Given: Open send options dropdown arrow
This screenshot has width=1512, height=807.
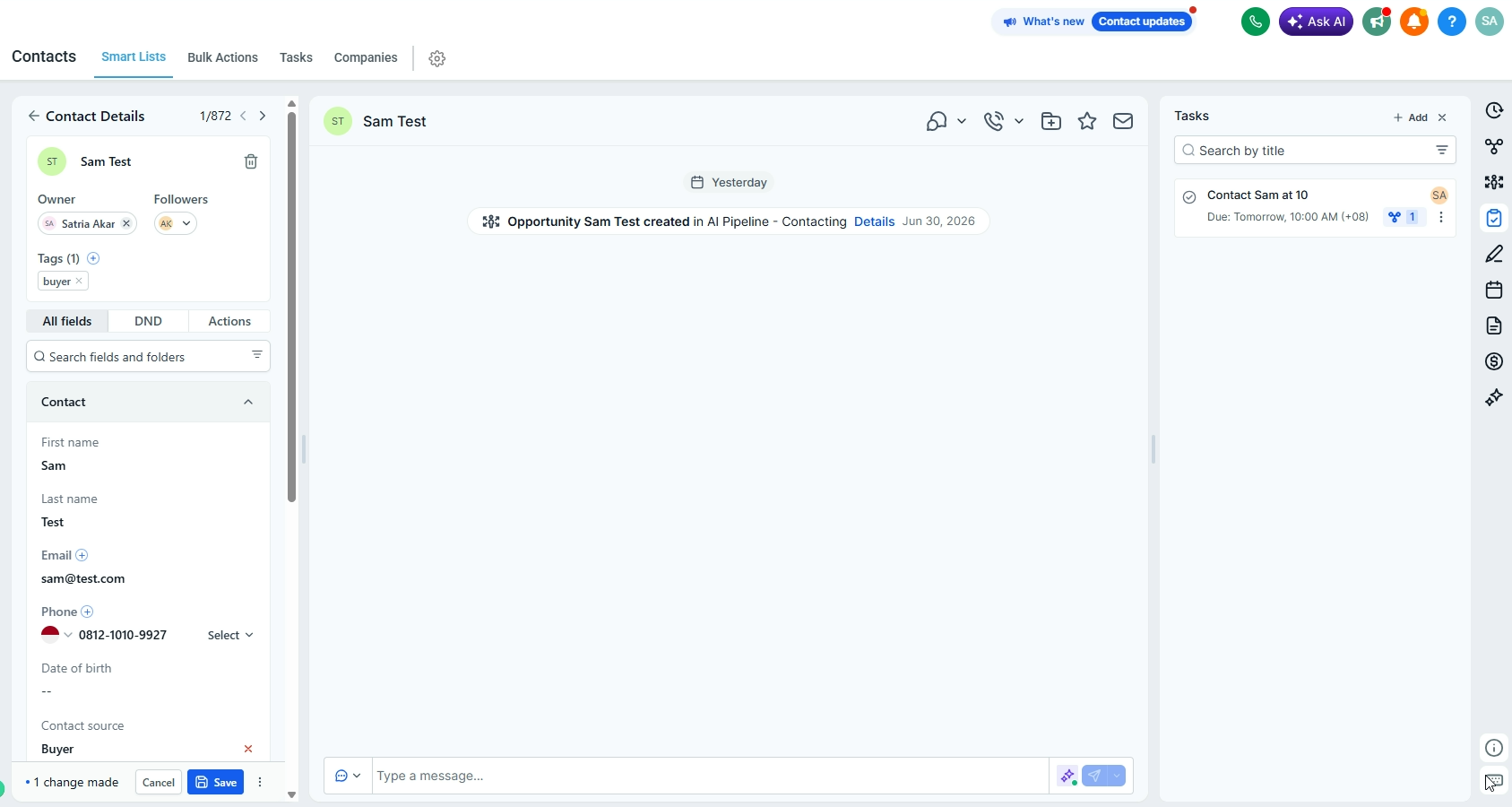Looking at the screenshot, I should point(1117,776).
